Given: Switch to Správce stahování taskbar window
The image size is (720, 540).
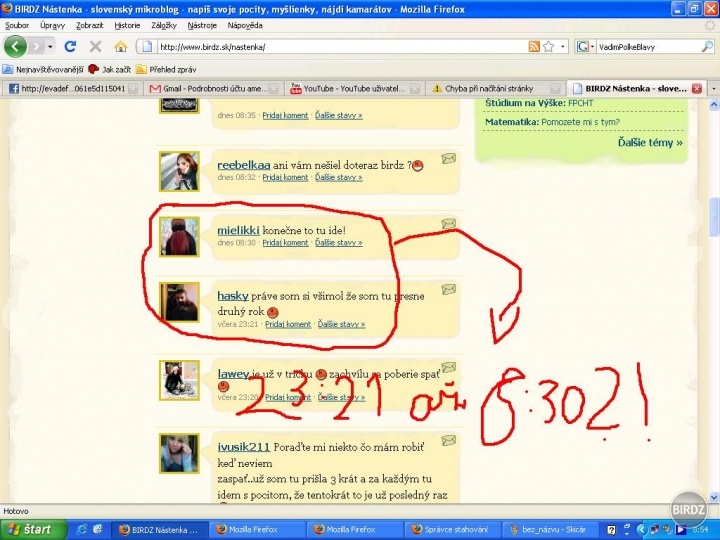Looking at the screenshot, I should [x=451, y=529].
